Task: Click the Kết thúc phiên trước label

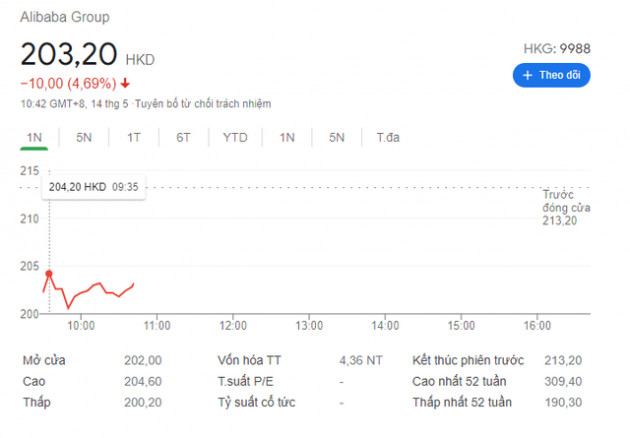Action: pyautogui.click(x=468, y=360)
